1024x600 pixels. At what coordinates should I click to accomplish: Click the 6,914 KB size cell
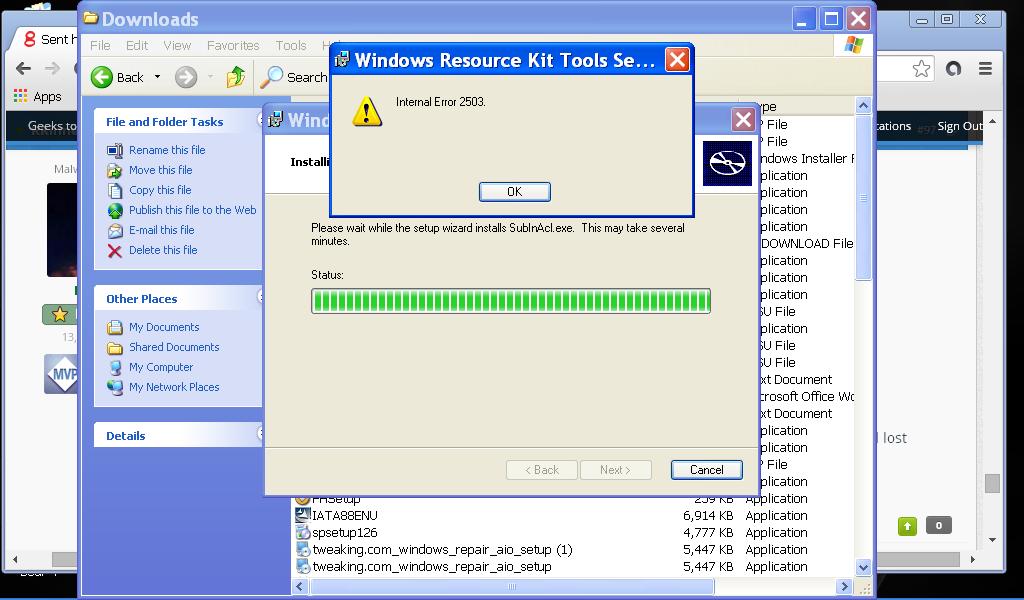pos(708,516)
